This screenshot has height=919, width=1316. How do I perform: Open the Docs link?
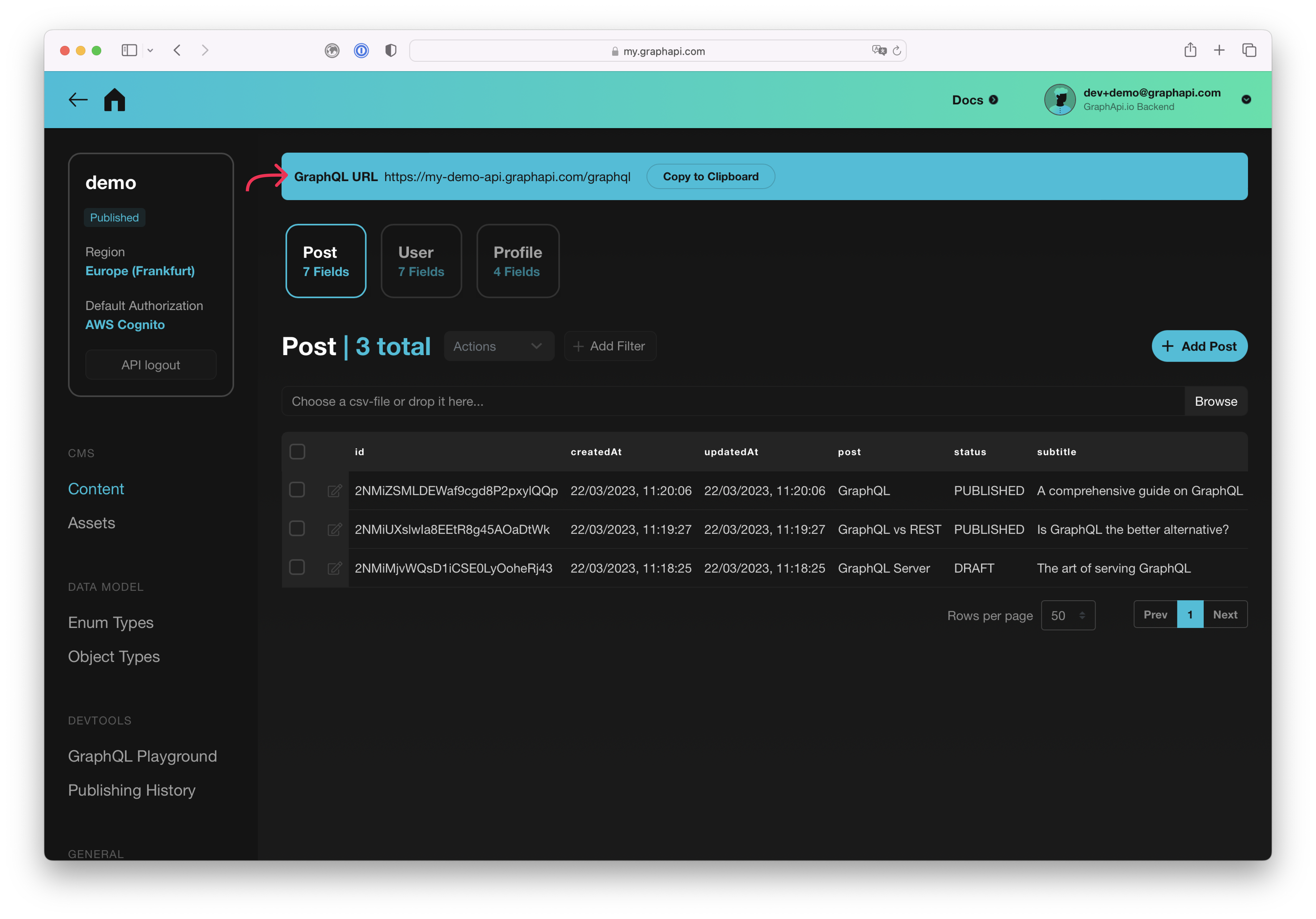tap(974, 100)
